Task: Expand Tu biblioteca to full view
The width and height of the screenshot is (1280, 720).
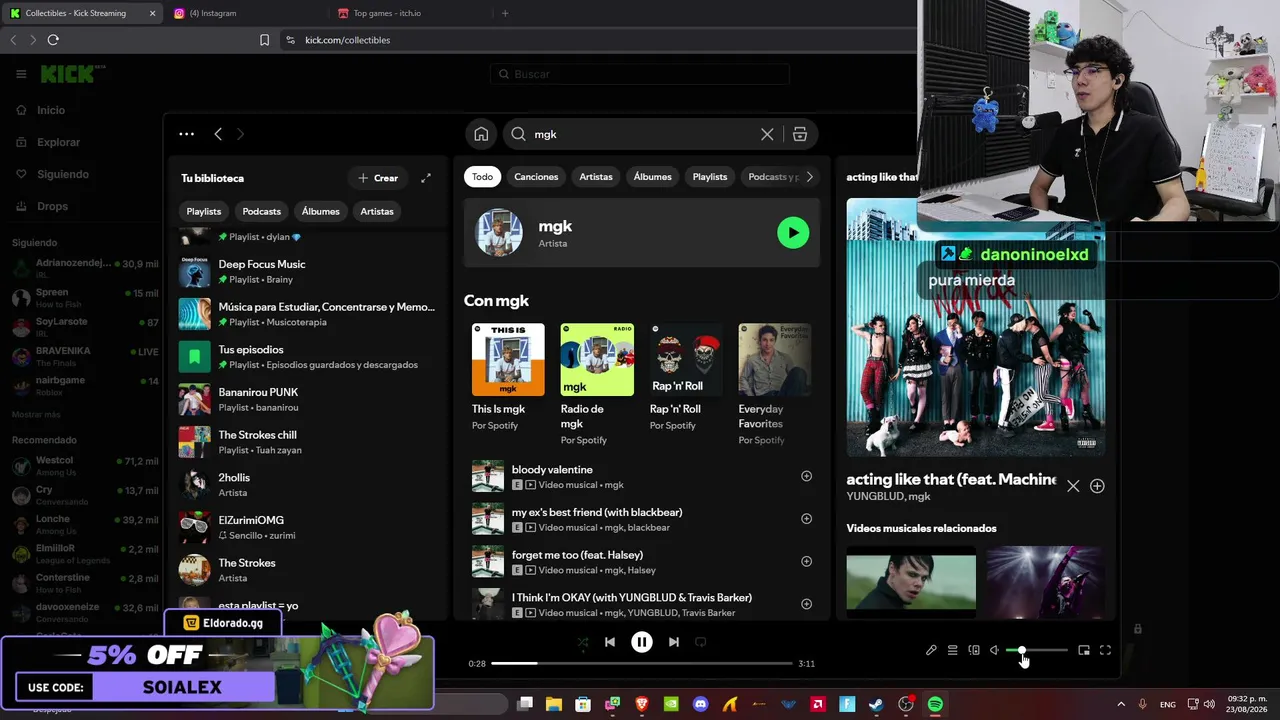Action: coord(426,178)
